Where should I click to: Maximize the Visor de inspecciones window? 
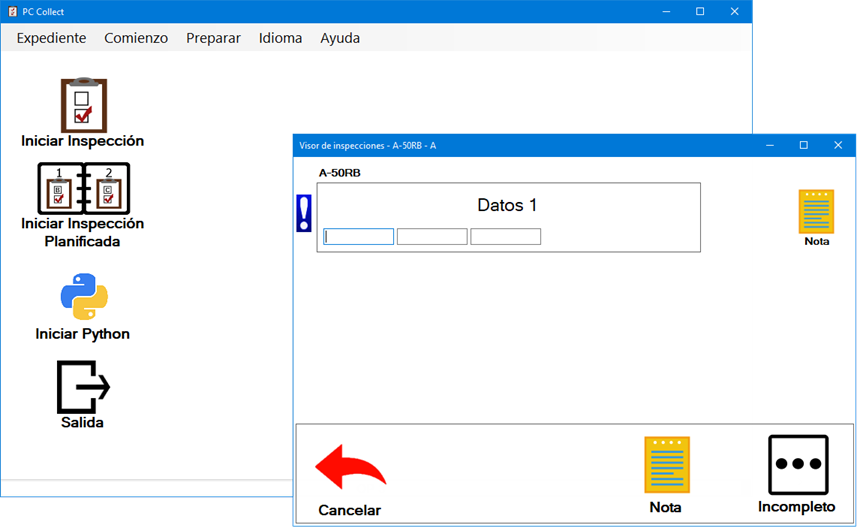coord(803,145)
